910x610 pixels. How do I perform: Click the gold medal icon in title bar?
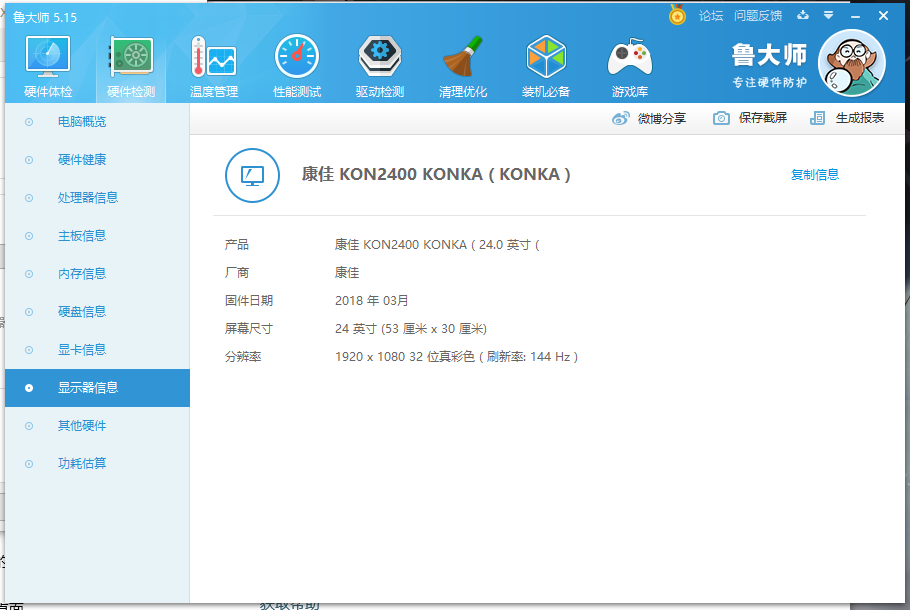click(x=678, y=15)
